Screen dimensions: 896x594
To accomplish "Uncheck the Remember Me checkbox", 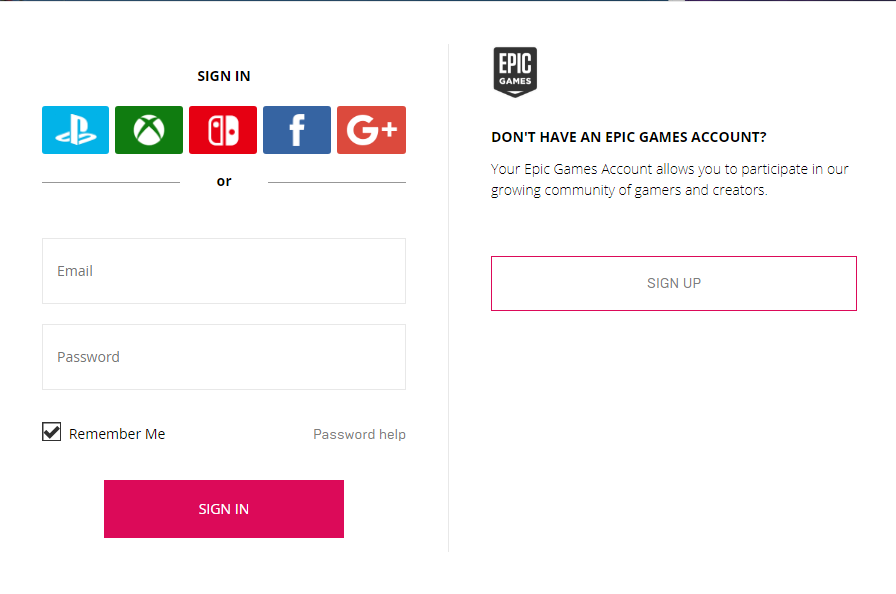I will coord(52,432).
